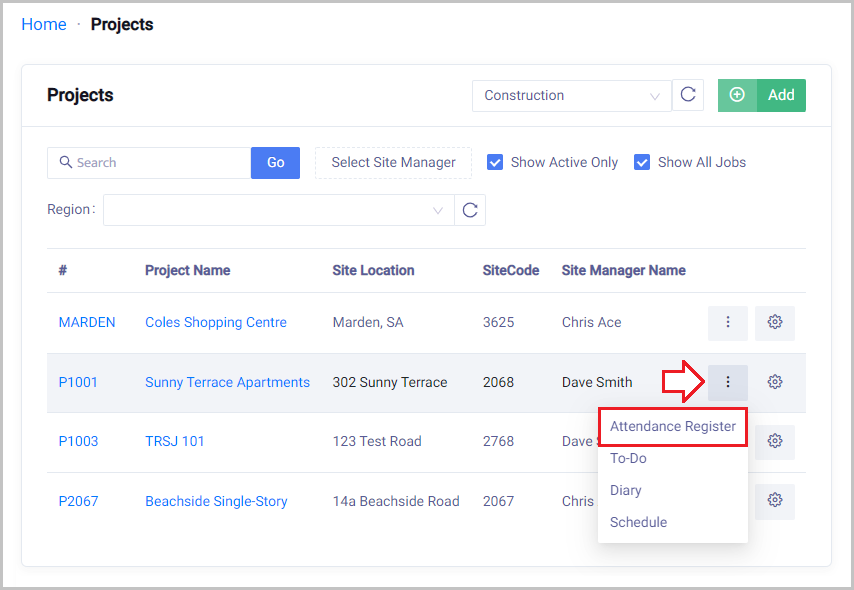Open the Region dropdown
This screenshot has height=590, width=854.
pos(278,210)
